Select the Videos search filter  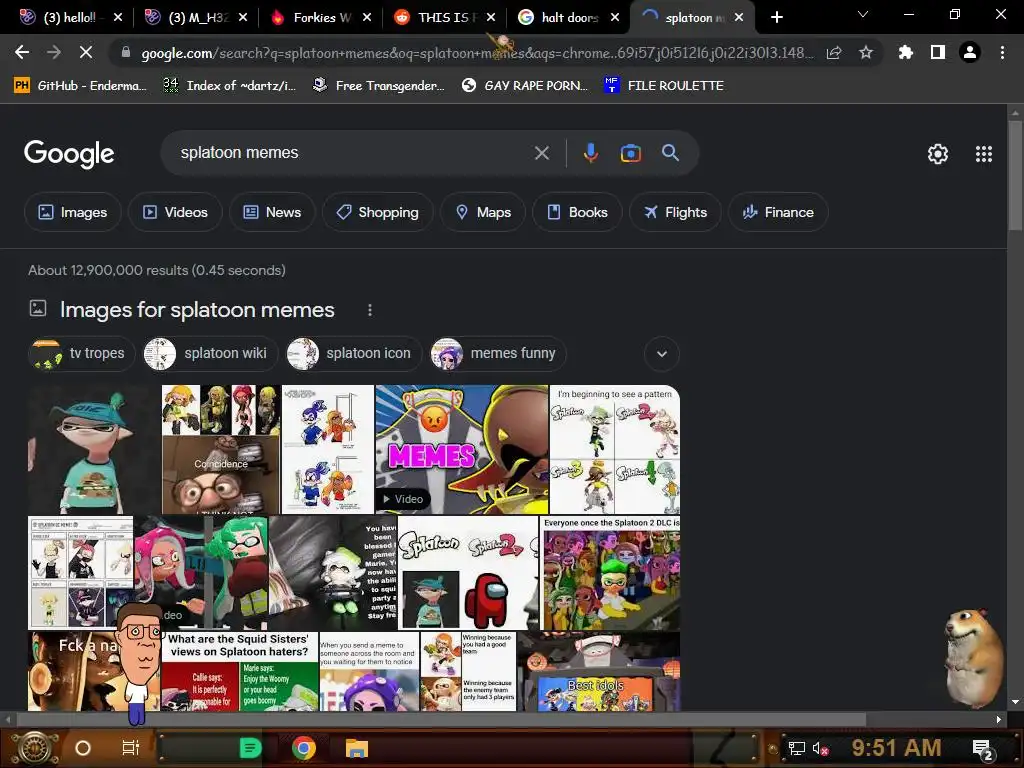point(175,212)
